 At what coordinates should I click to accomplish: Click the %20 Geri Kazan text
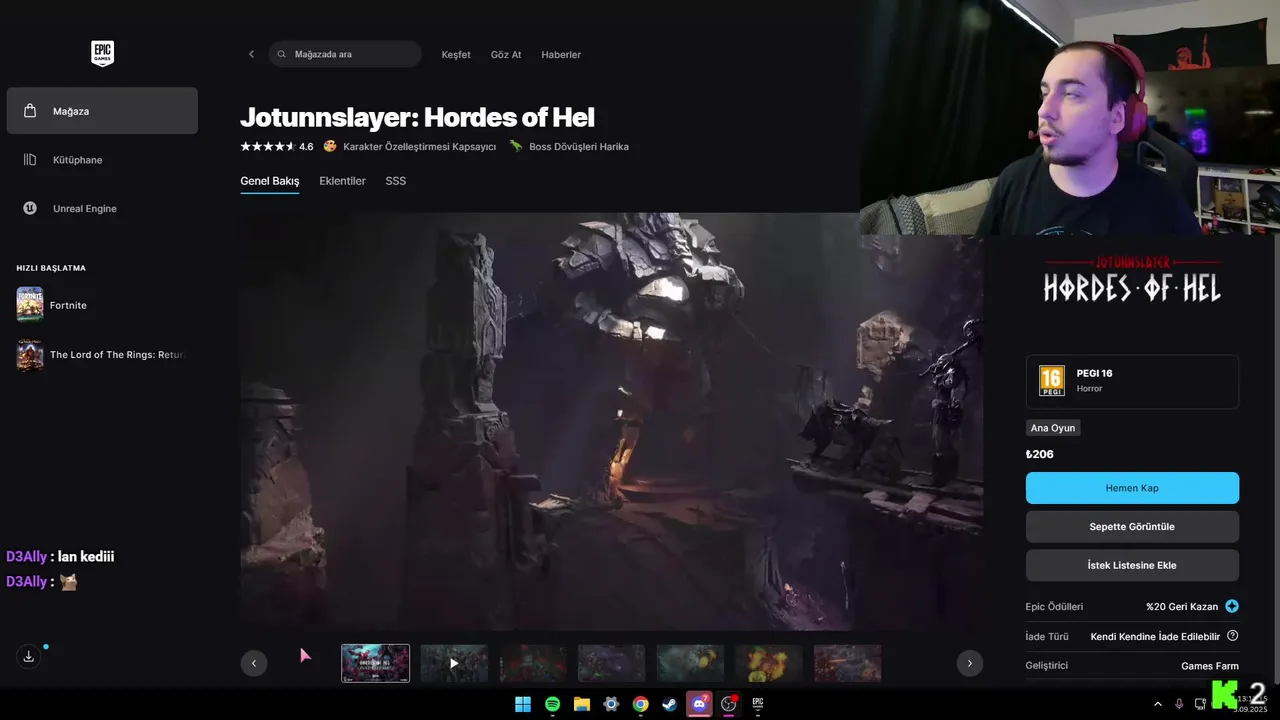[1182, 606]
